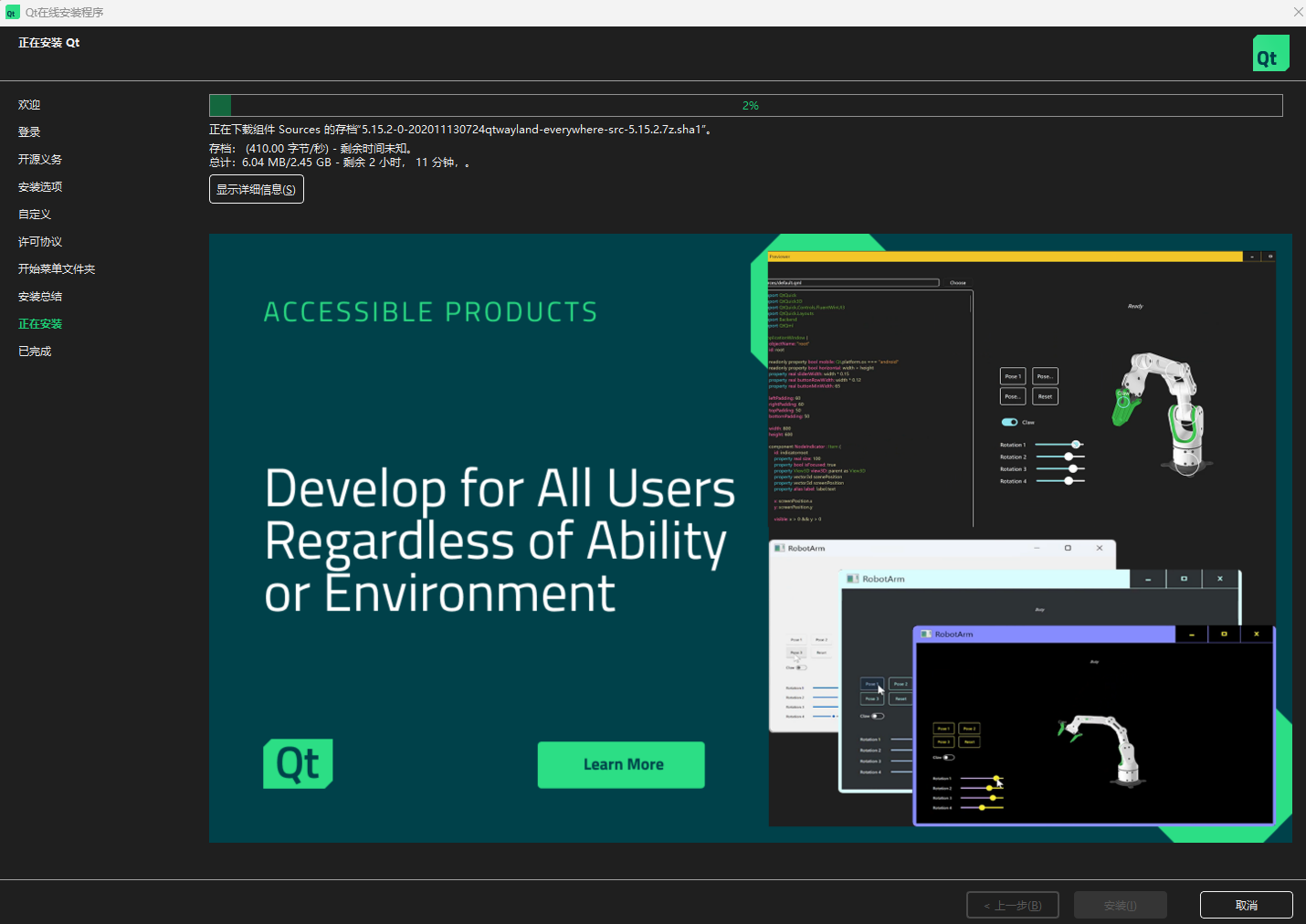Click the purple RobotArm window in banner

click(1094, 726)
